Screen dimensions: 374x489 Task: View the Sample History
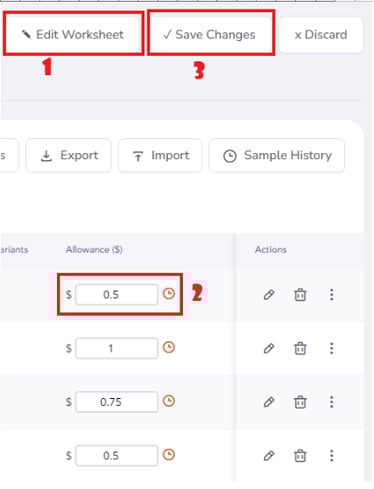pos(277,155)
